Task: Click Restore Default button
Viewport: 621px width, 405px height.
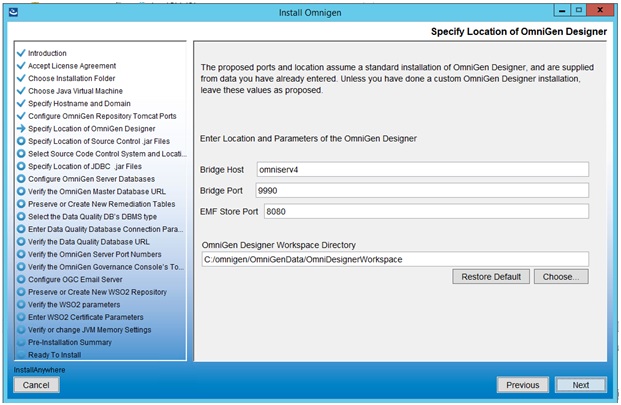Action: [491, 277]
